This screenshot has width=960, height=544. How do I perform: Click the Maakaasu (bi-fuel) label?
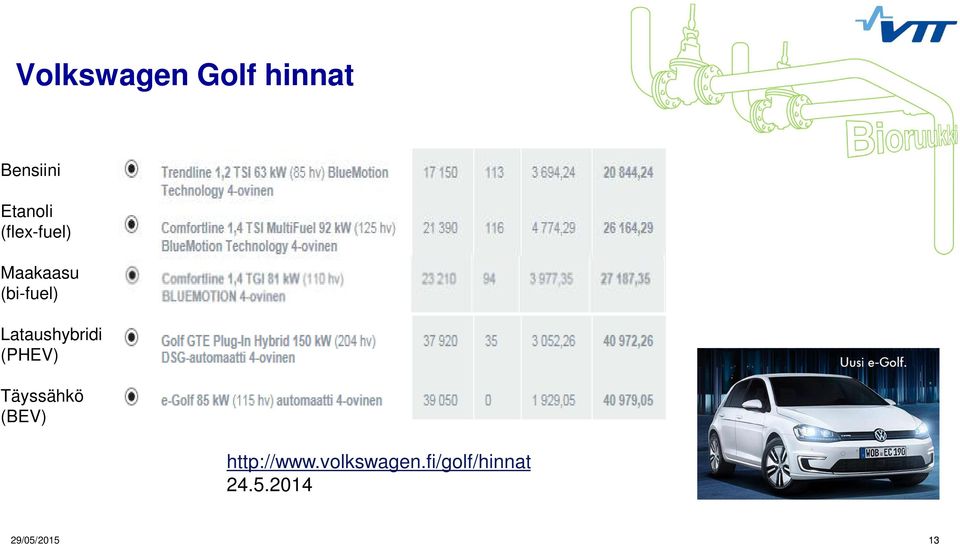click(x=40, y=283)
